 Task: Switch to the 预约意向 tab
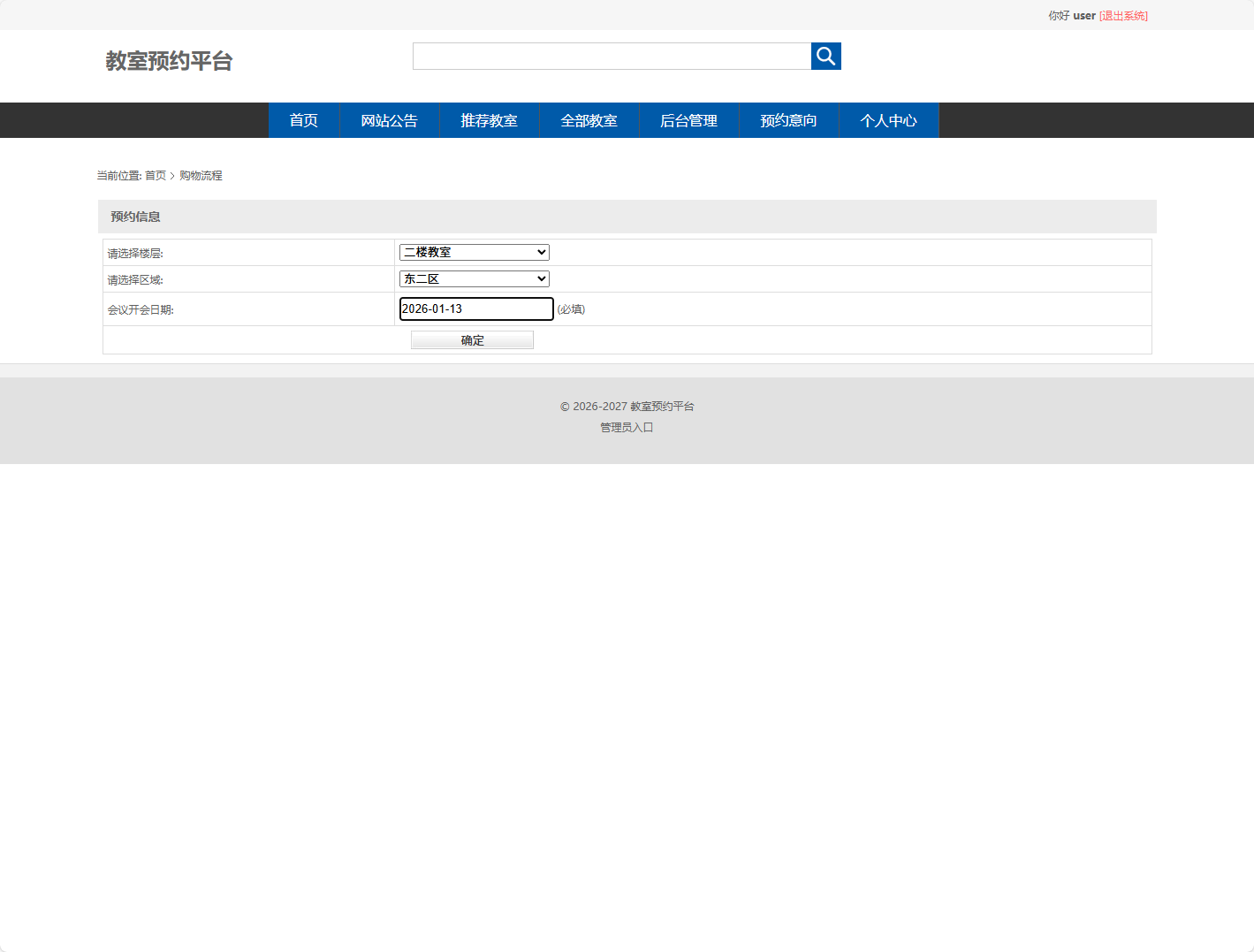click(788, 120)
